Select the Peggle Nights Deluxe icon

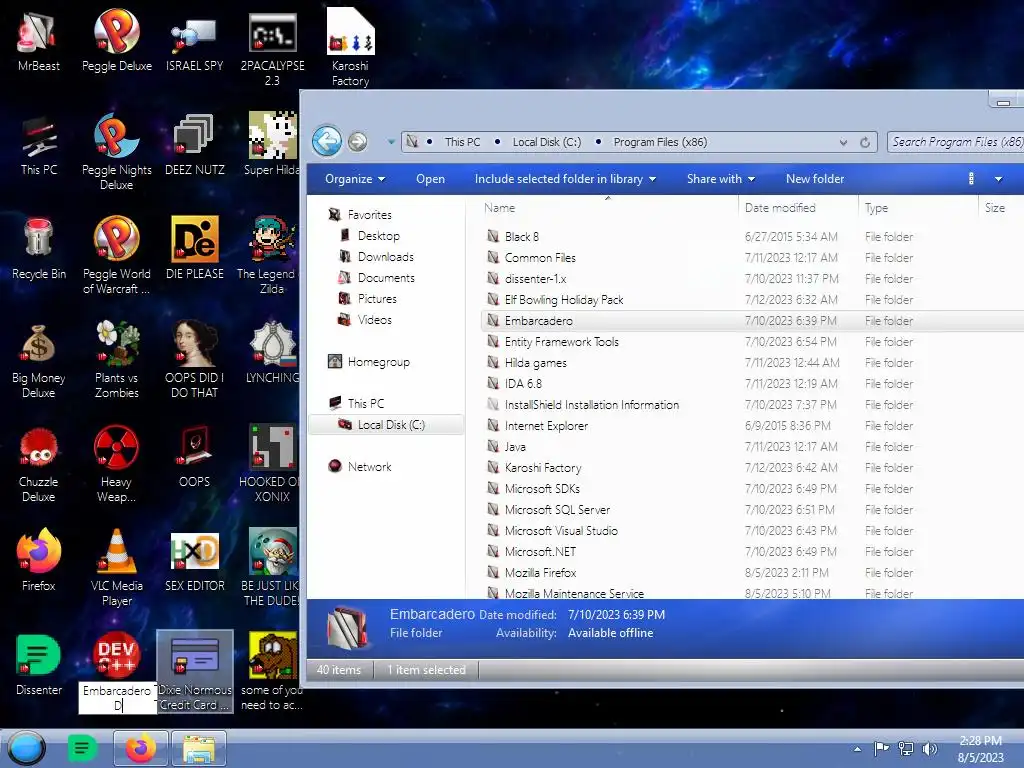pyautogui.click(x=116, y=152)
